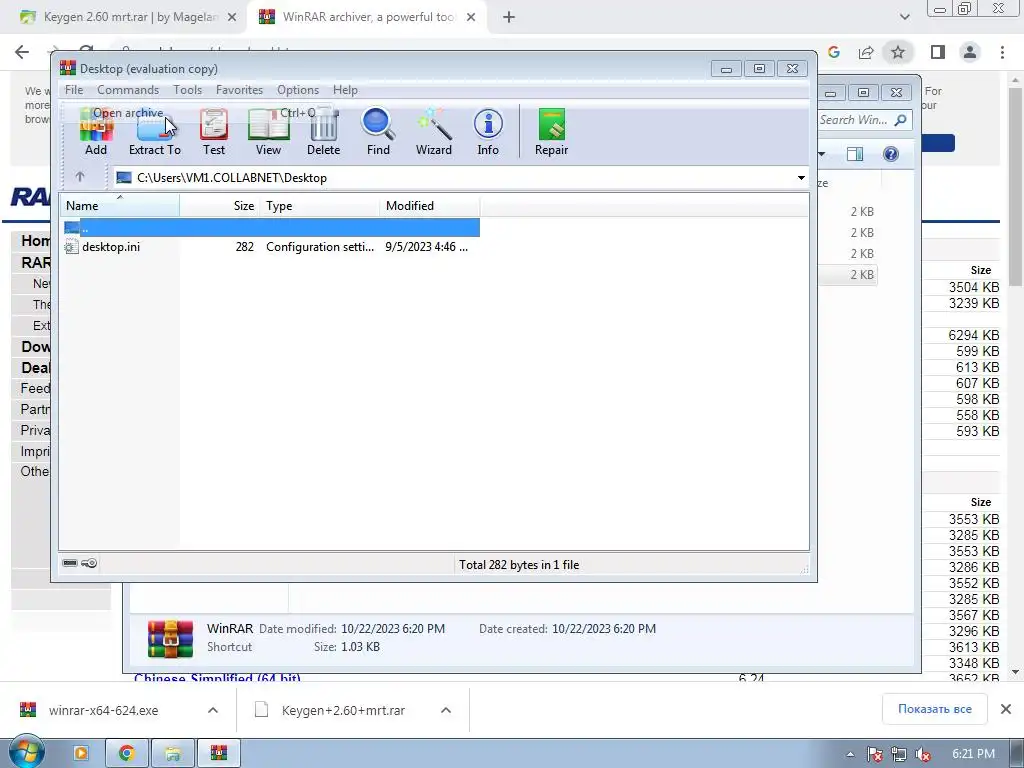This screenshot has width=1024, height=768.
Task: Launch the Wizard wand tool
Action: pos(434,131)
